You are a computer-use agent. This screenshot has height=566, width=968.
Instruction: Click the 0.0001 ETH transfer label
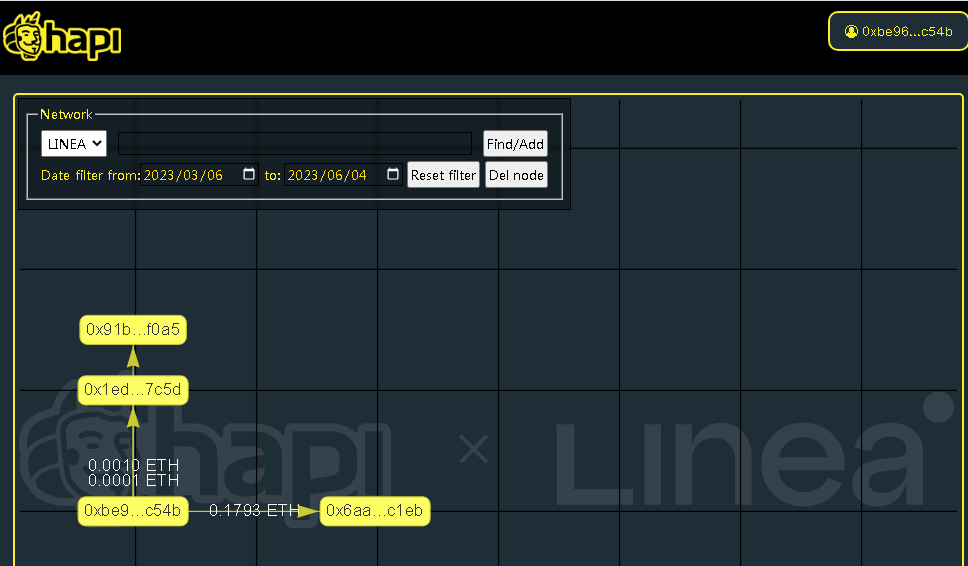pyautogui.click(x=133, y=480)
